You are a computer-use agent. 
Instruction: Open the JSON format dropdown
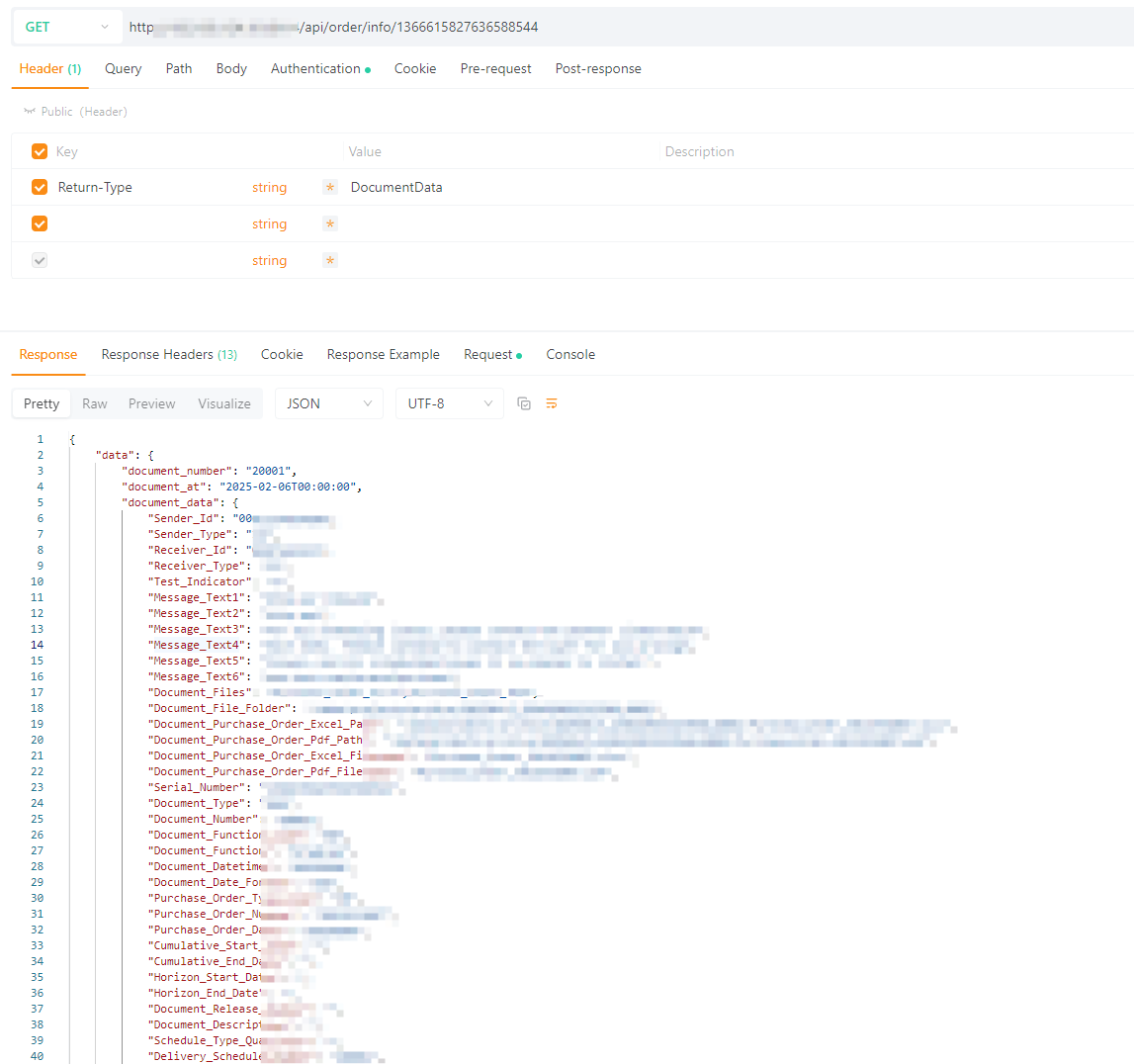coord(328,403)
